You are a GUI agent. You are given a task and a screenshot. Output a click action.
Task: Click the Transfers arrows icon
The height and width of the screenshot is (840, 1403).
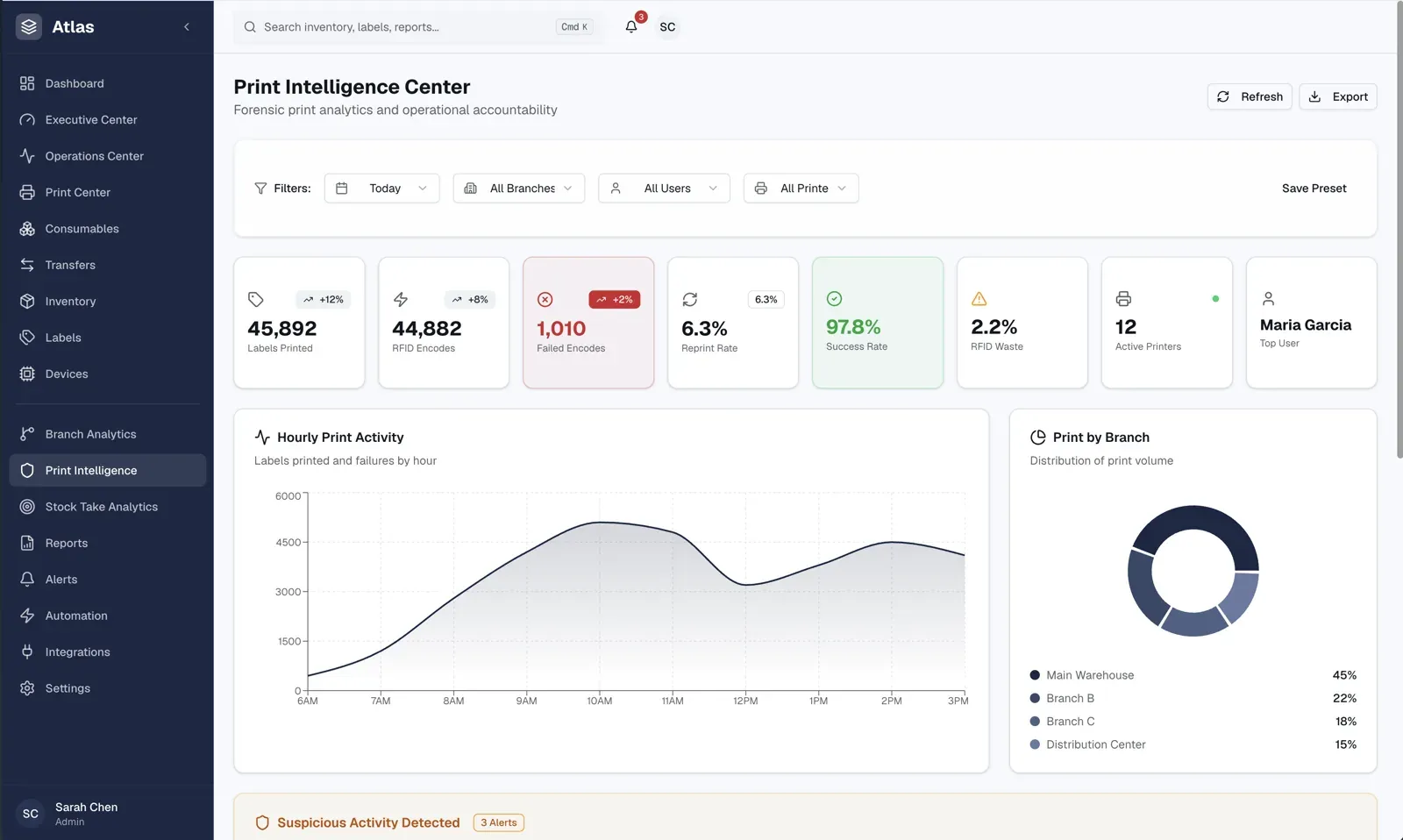point(27,265)
